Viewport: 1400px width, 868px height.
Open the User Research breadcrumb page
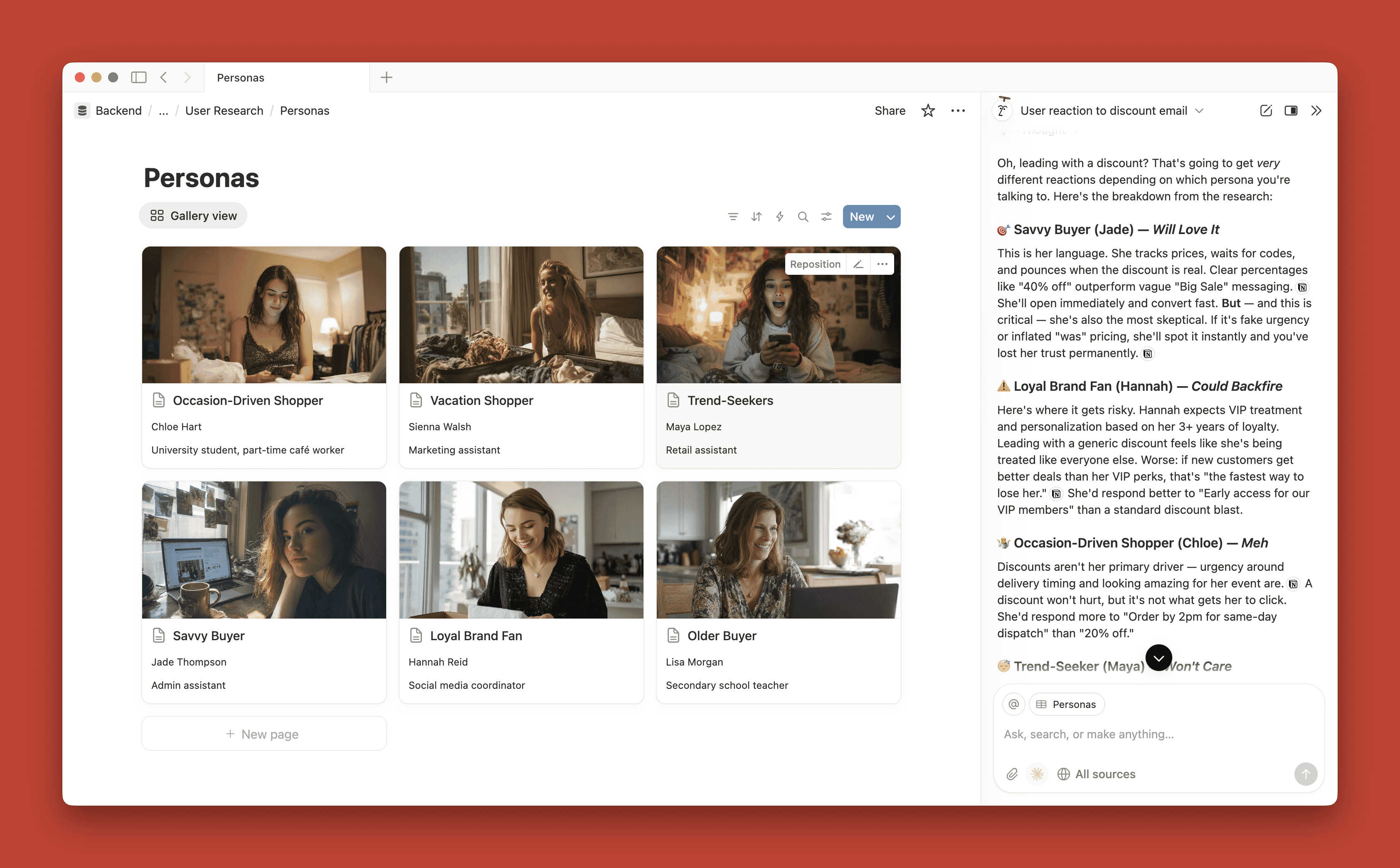[x=224, y=110]
